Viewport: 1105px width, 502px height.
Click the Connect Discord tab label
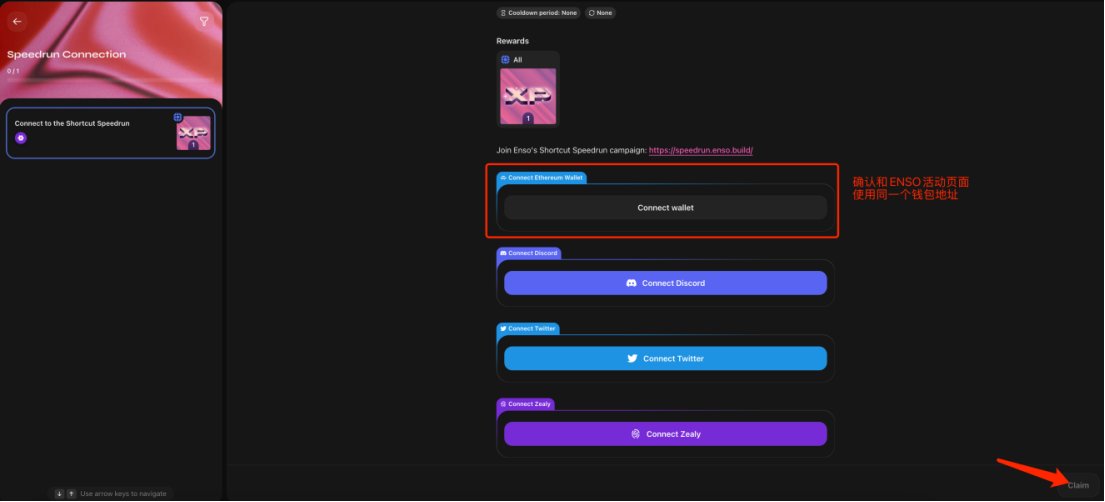(529, 253)
